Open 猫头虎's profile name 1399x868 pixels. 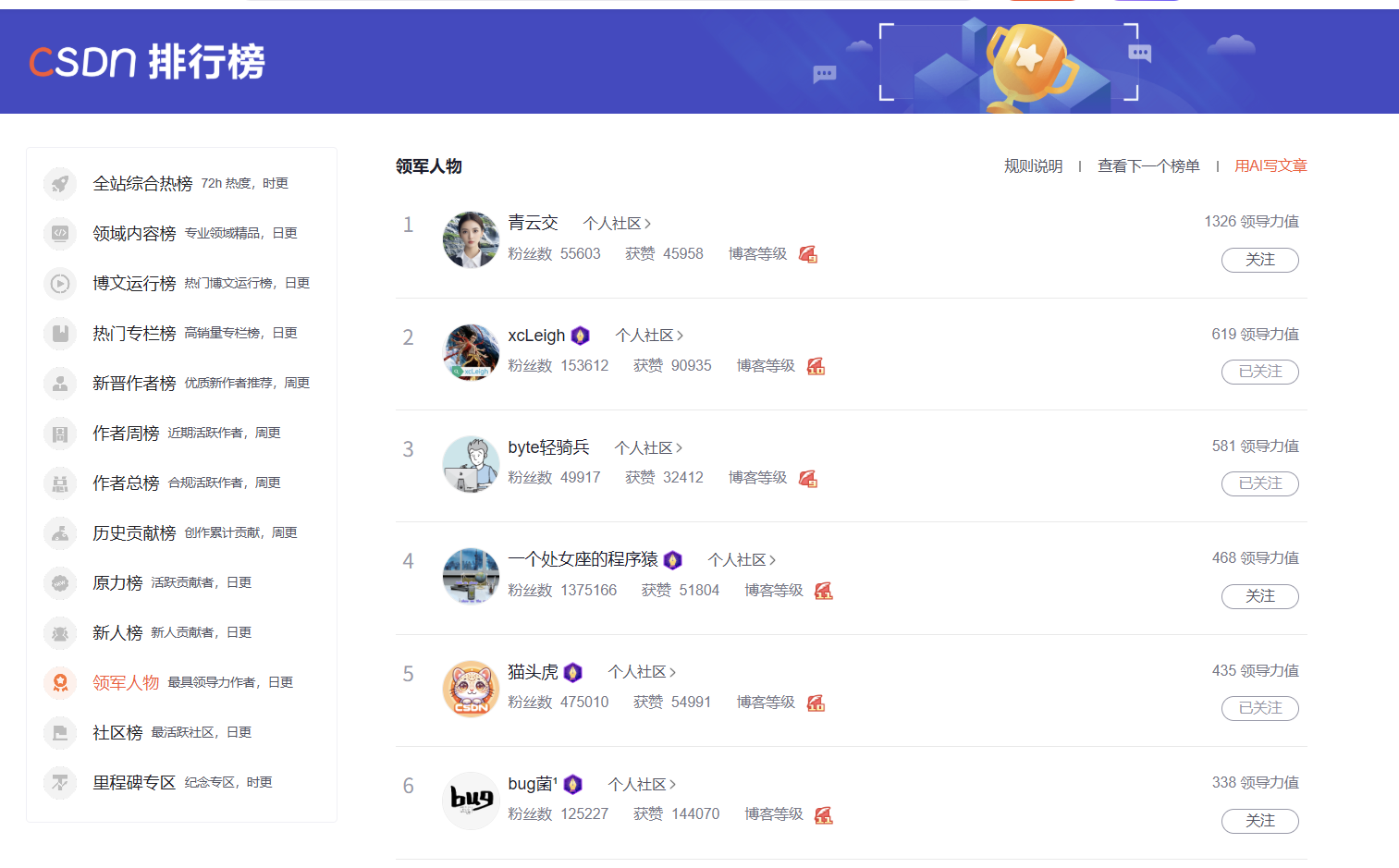click(x=533, y=672)
